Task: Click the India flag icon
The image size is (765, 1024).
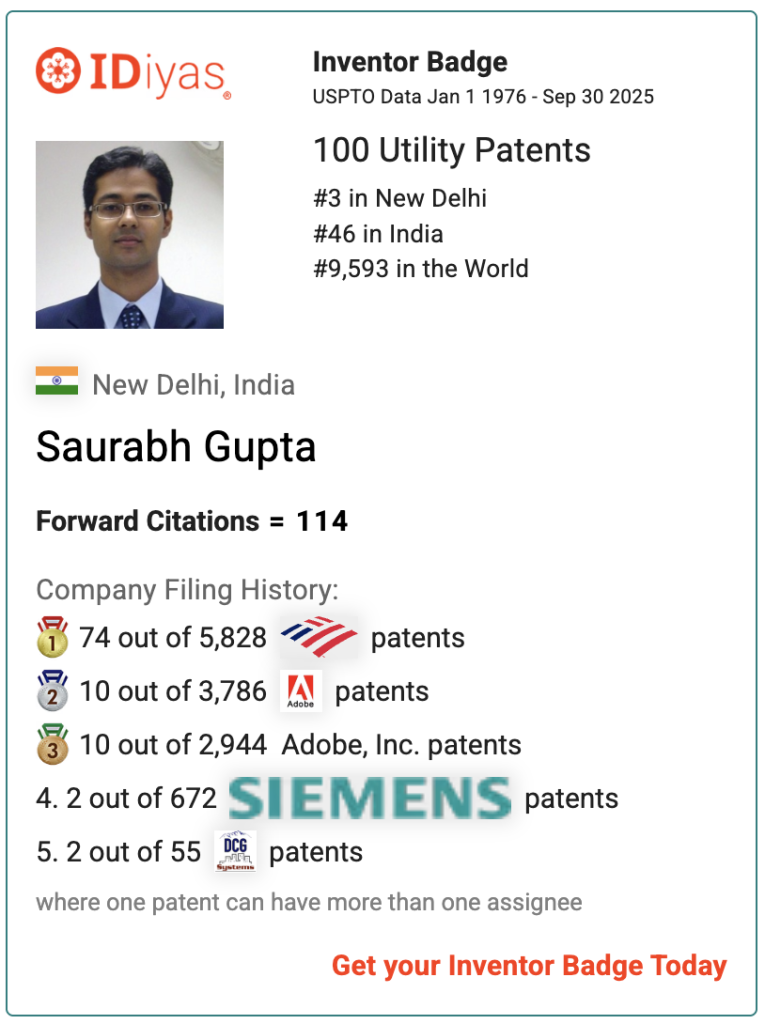Action: 57,381
